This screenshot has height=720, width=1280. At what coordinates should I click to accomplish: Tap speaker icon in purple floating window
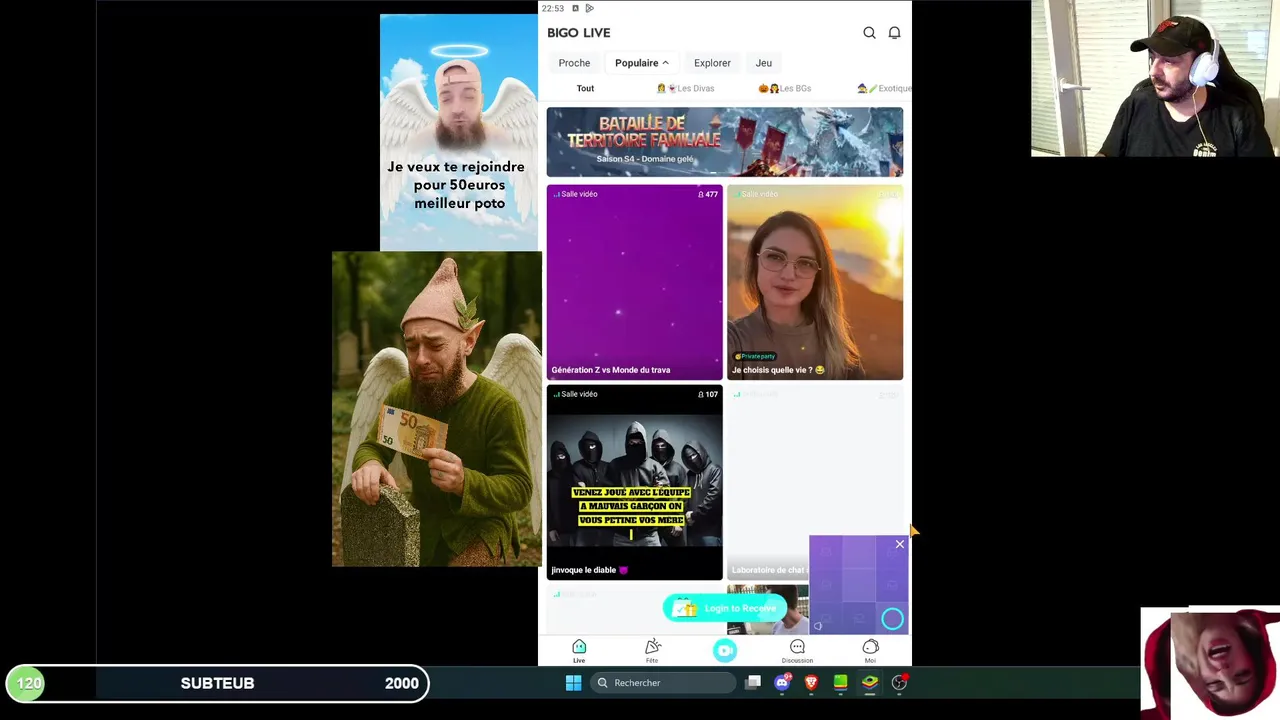click(x=818, y=626)
